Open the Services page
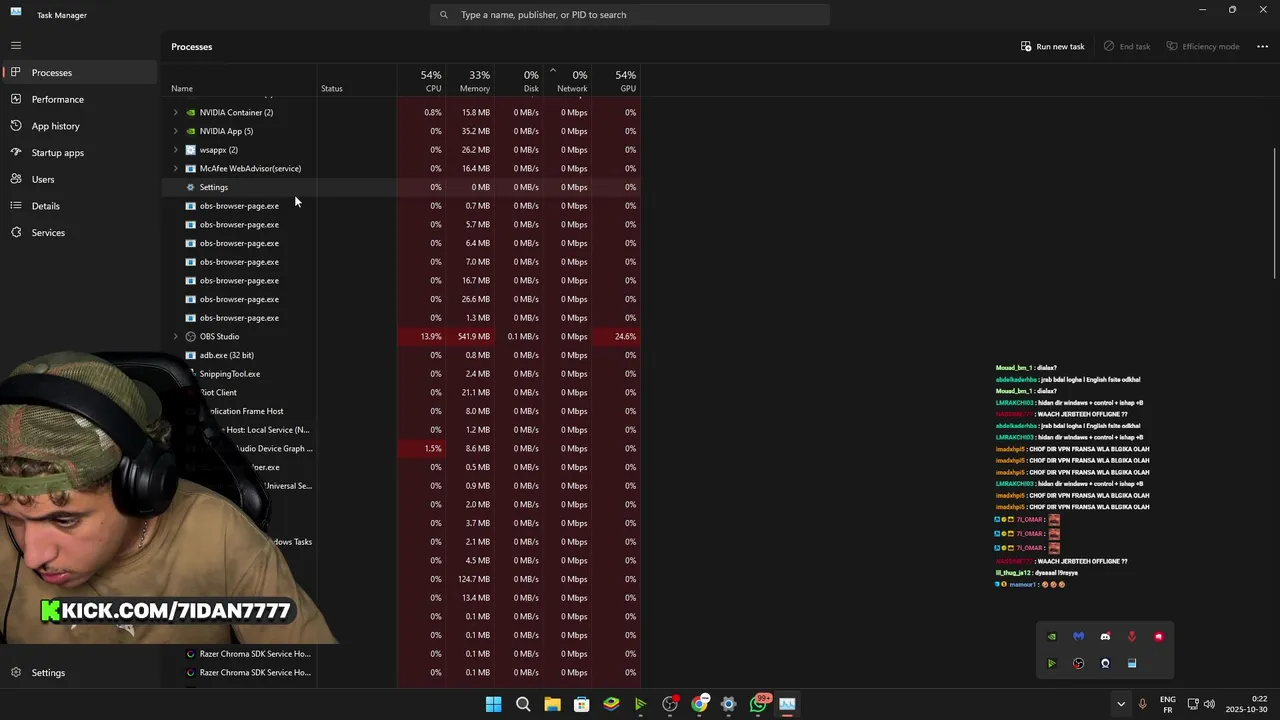 80,233
